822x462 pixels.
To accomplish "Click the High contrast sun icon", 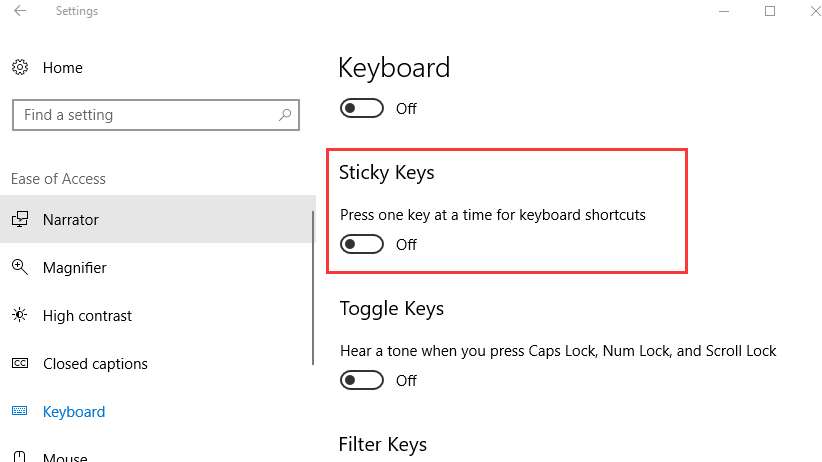I will tap(20, 316).
